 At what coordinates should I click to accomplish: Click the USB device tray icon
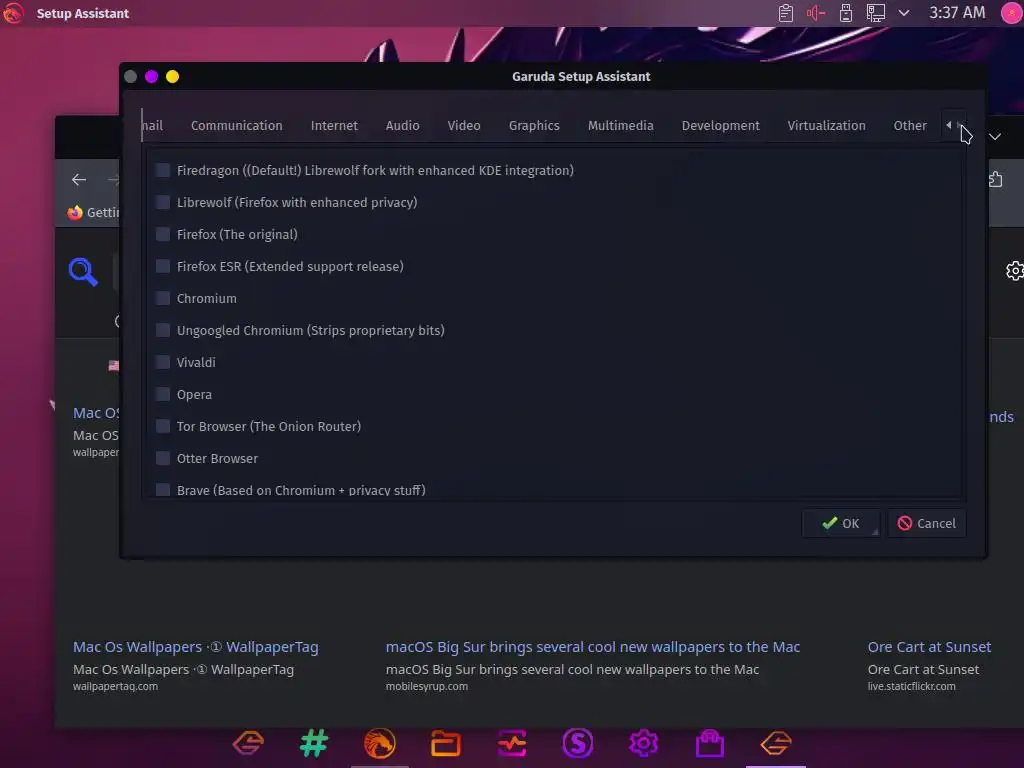click(846, 13)
